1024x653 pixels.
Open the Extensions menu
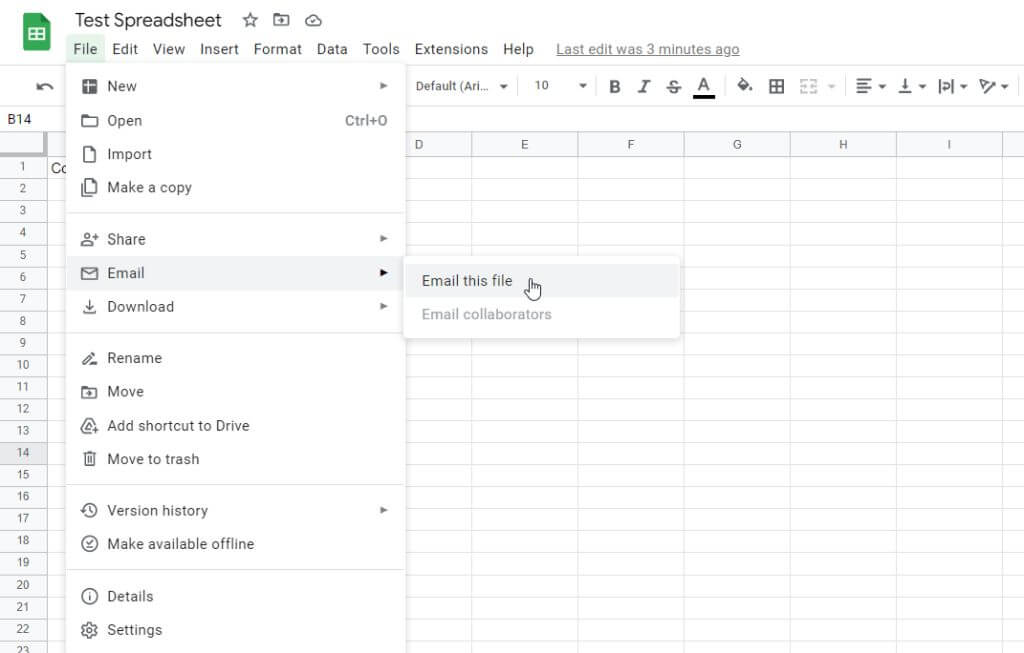451,49
